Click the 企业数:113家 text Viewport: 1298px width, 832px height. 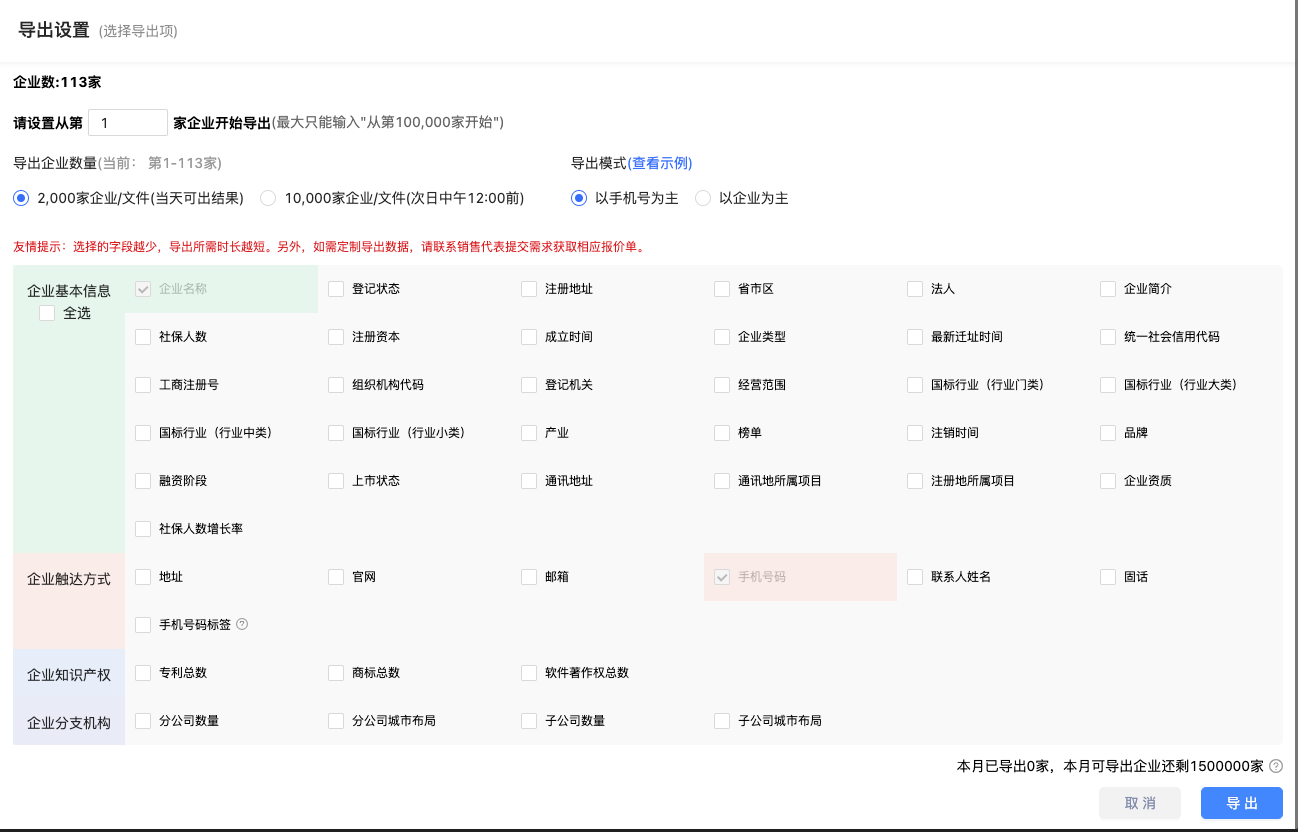click(57, 82)
